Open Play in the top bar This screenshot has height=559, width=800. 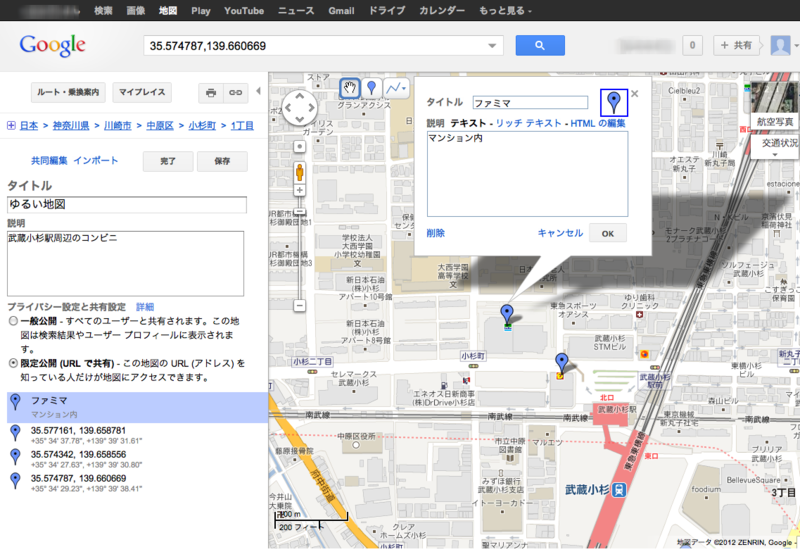pyautogui.click(x=201, y=11)
